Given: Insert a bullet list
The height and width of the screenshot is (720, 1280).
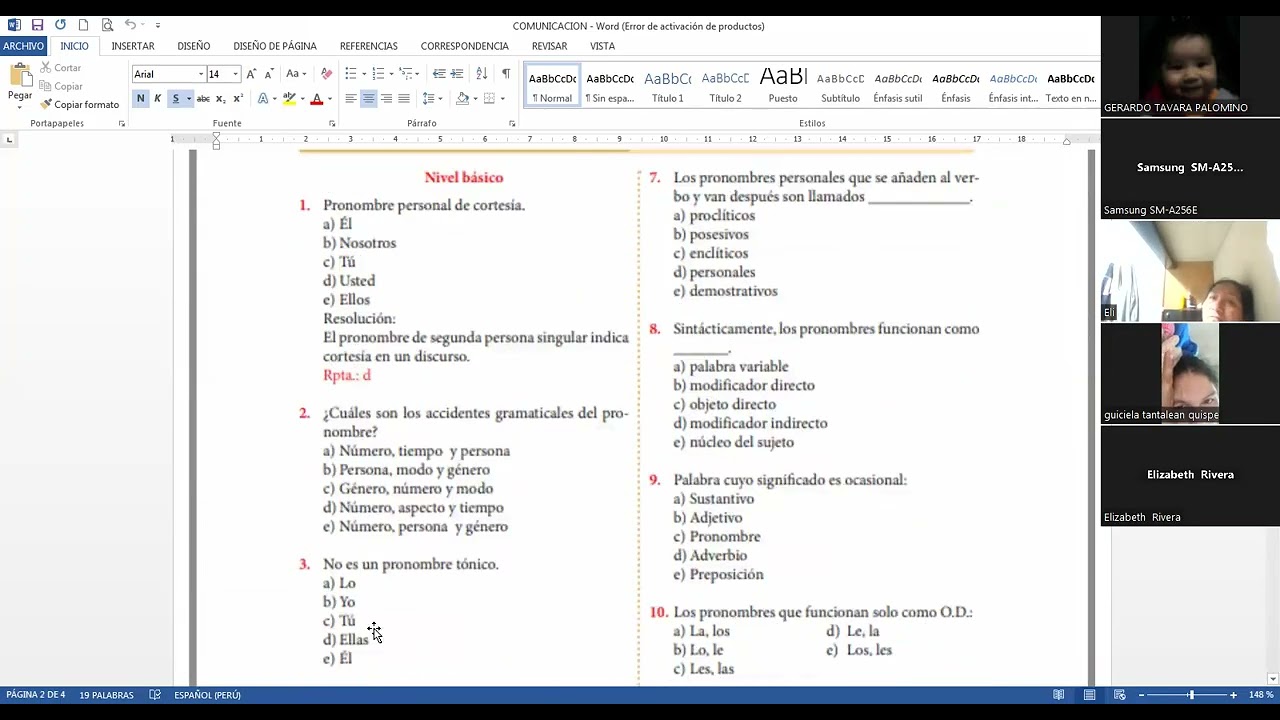Looking at the screenshot, I should click(350, 74).
